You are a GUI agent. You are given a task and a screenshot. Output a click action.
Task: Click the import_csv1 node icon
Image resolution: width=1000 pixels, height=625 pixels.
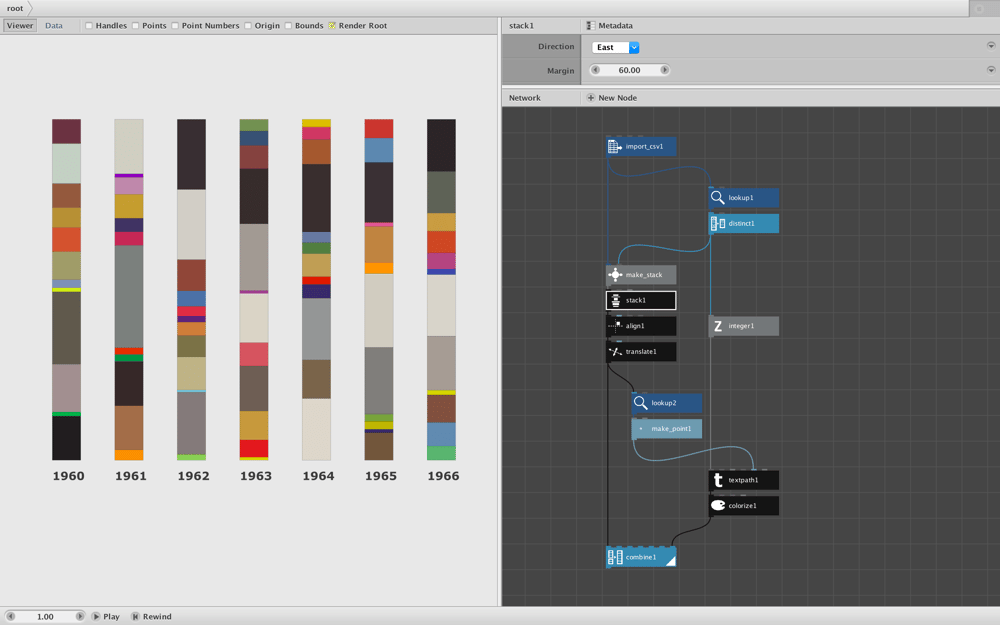point(615,147)
